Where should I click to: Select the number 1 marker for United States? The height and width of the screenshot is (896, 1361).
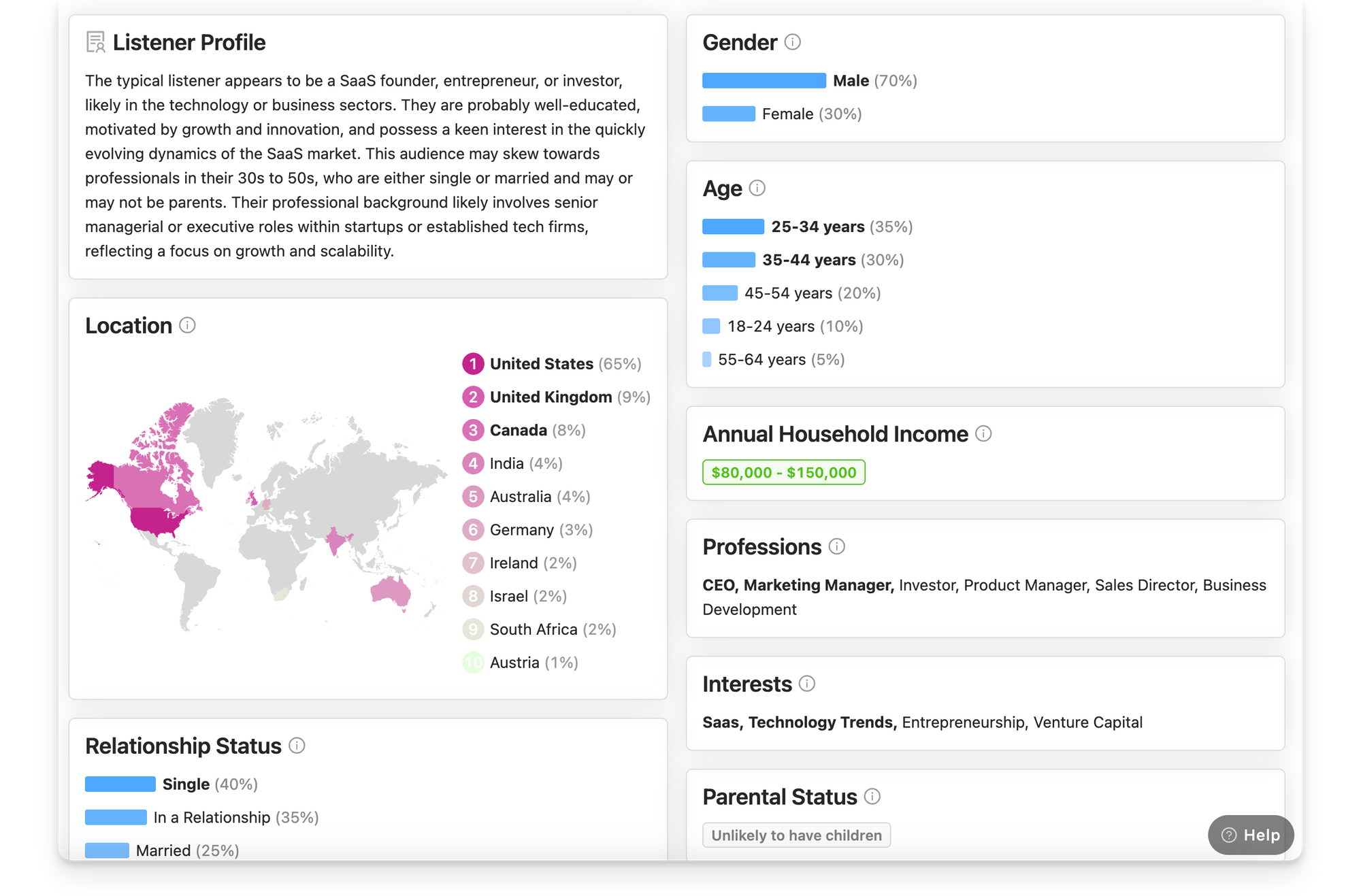tap(473, 364)
